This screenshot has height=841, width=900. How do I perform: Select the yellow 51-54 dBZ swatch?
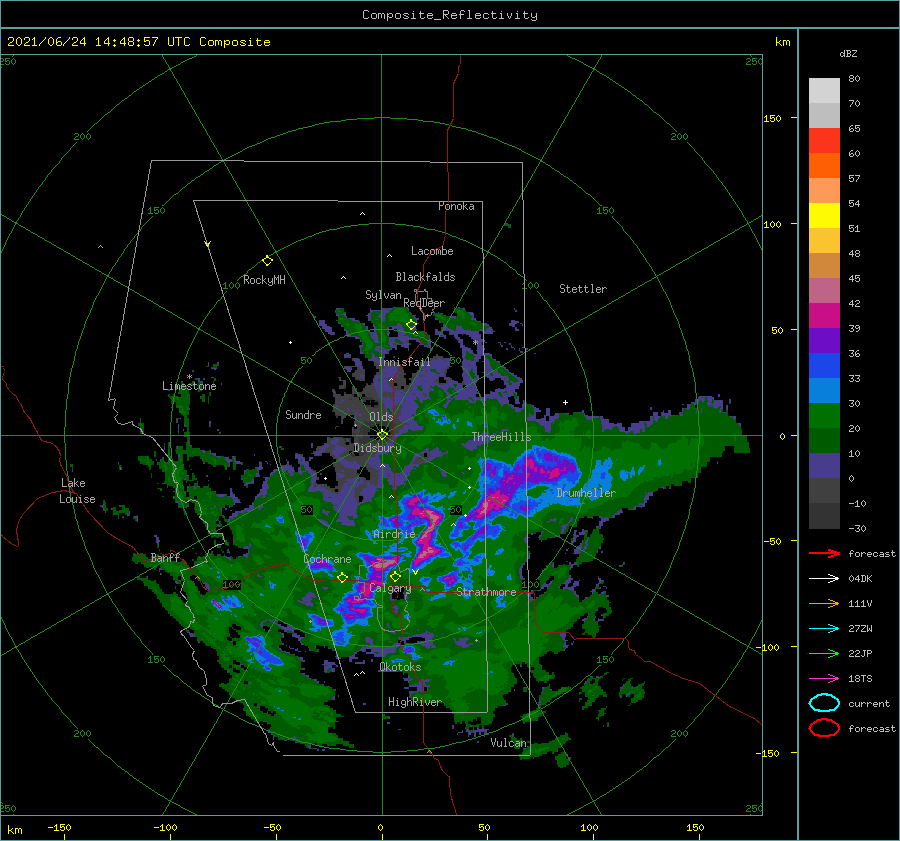(824, 215)
